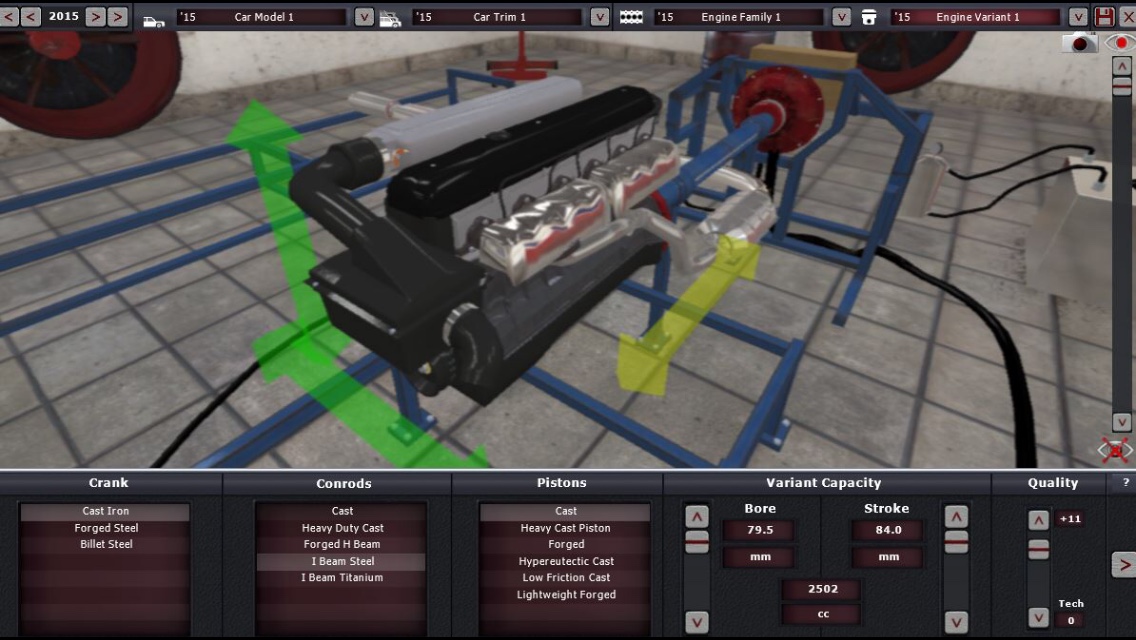1136x640 pixels.
Task: Take a screenshot with the camera icon
Action: point(1079,43)
